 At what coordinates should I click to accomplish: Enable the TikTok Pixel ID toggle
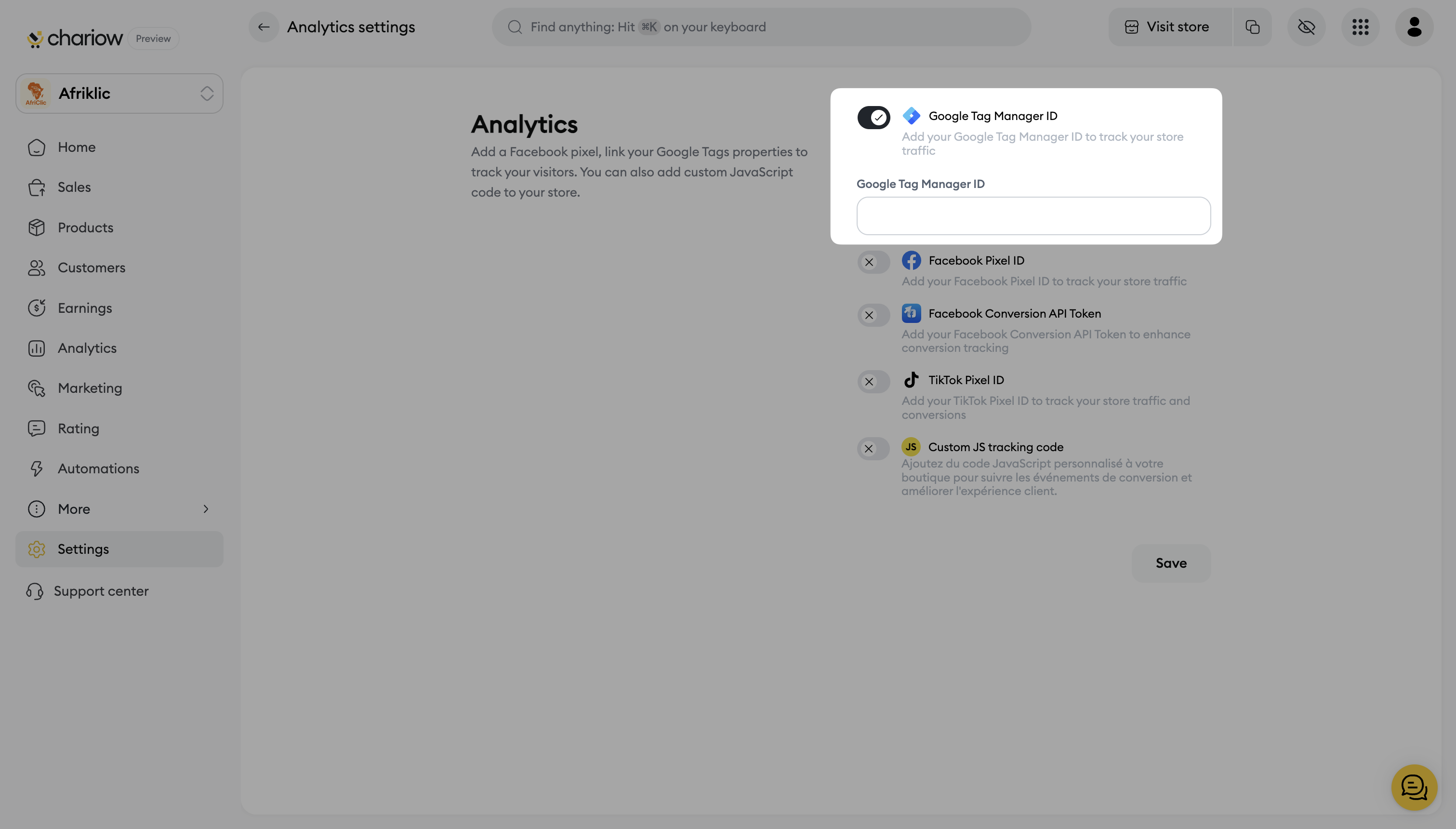[x=874, y=381]
